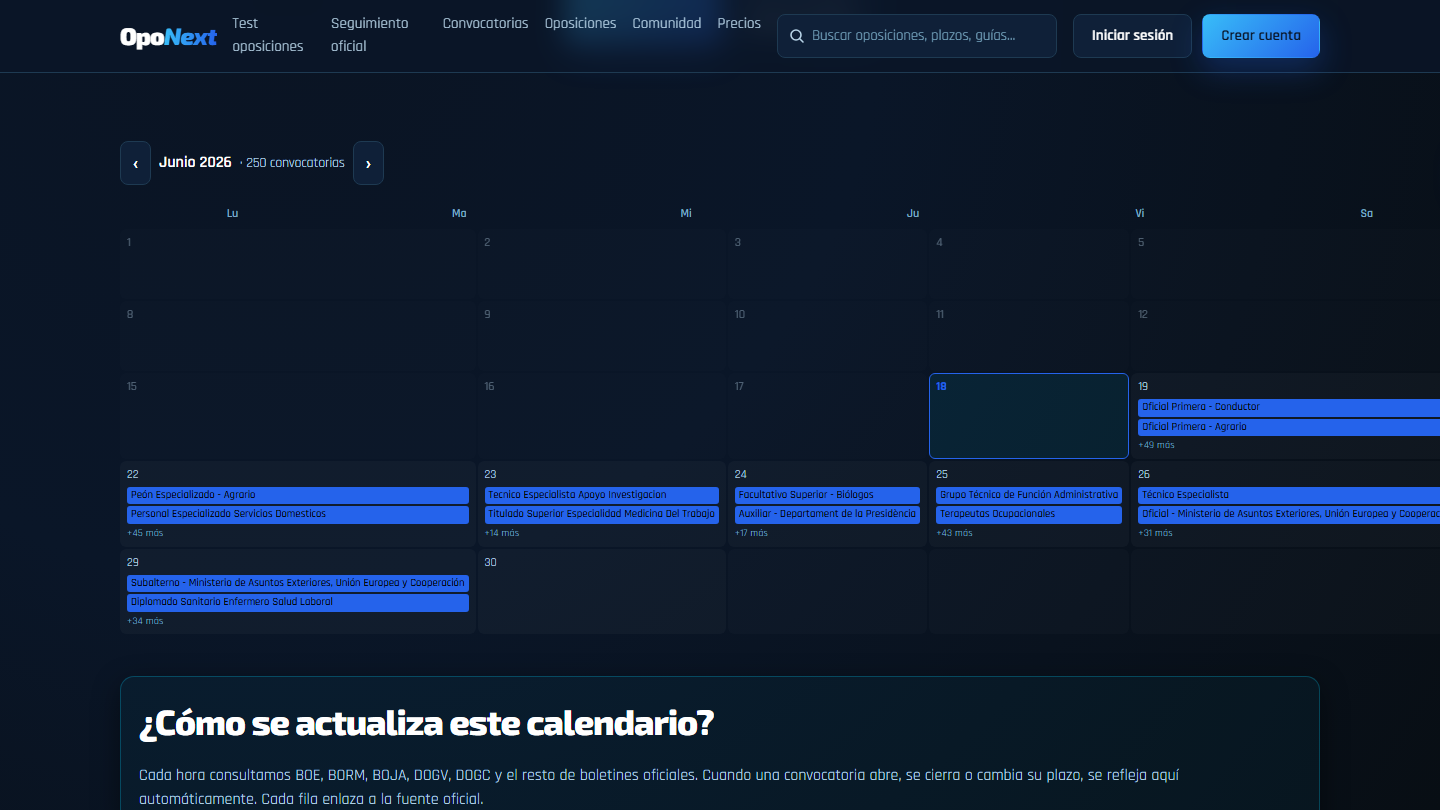
Task: Click Crear cuenta button
Action: tap(1261, 36)
